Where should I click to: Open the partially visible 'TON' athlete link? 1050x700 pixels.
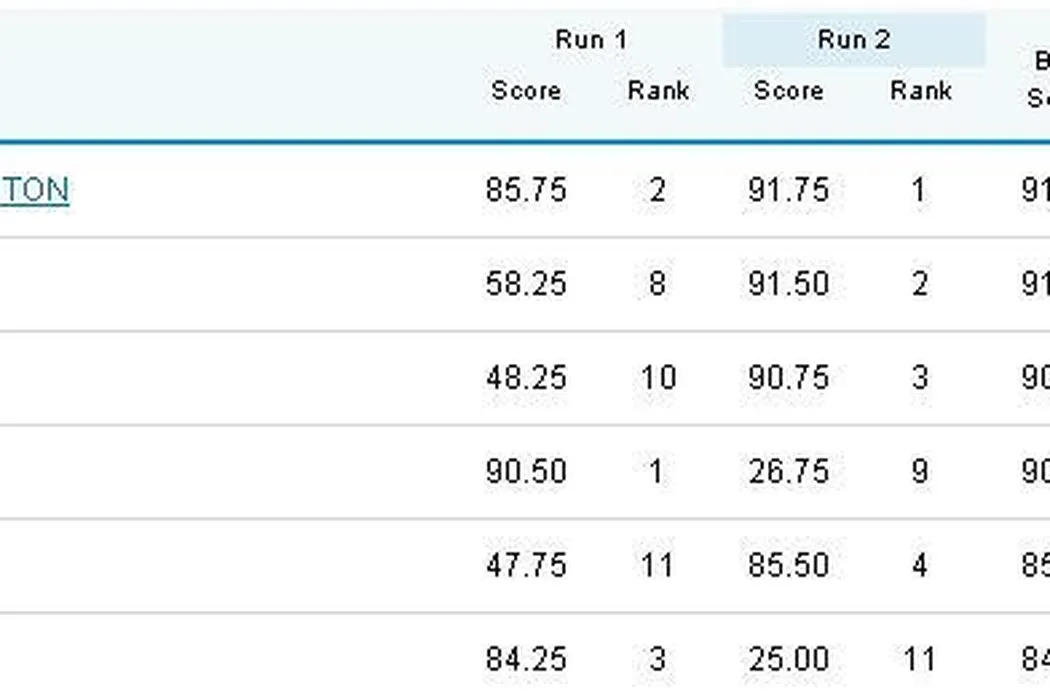coord(34,190)
